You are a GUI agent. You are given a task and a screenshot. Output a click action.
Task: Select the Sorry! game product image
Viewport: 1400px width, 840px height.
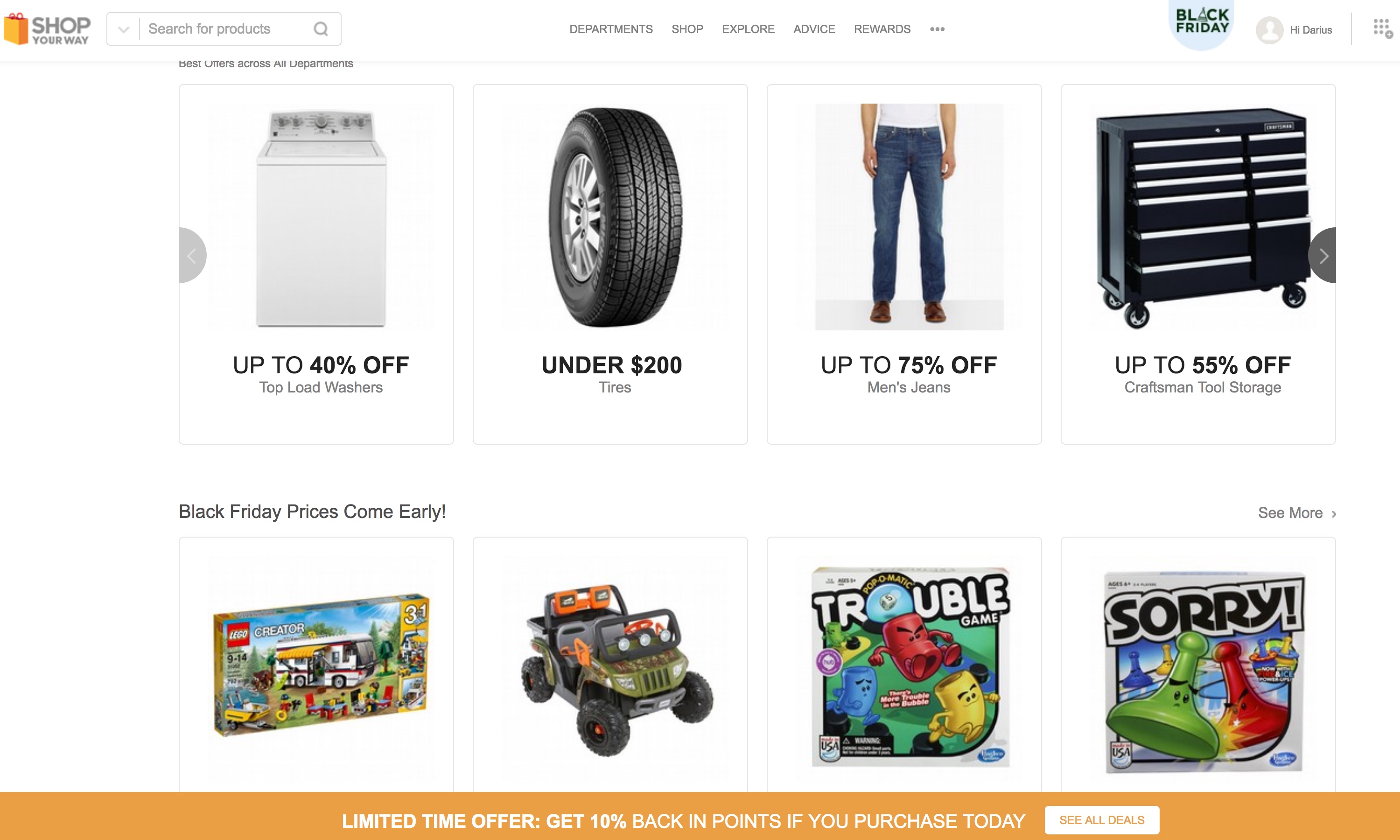pos(1204,672)
